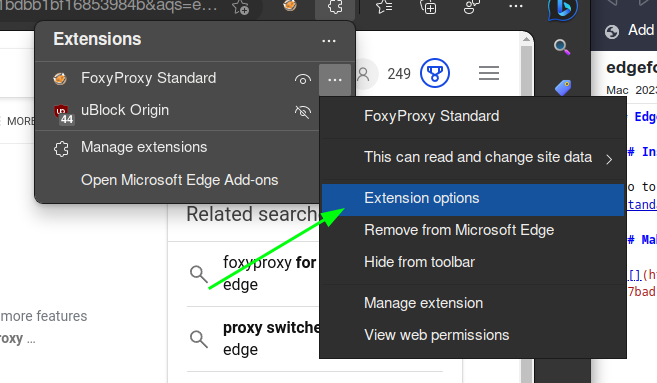This screenshot has width=657, height=383.
Task: Open the Bing Chat sidebar button
Action: click(563, 8)
